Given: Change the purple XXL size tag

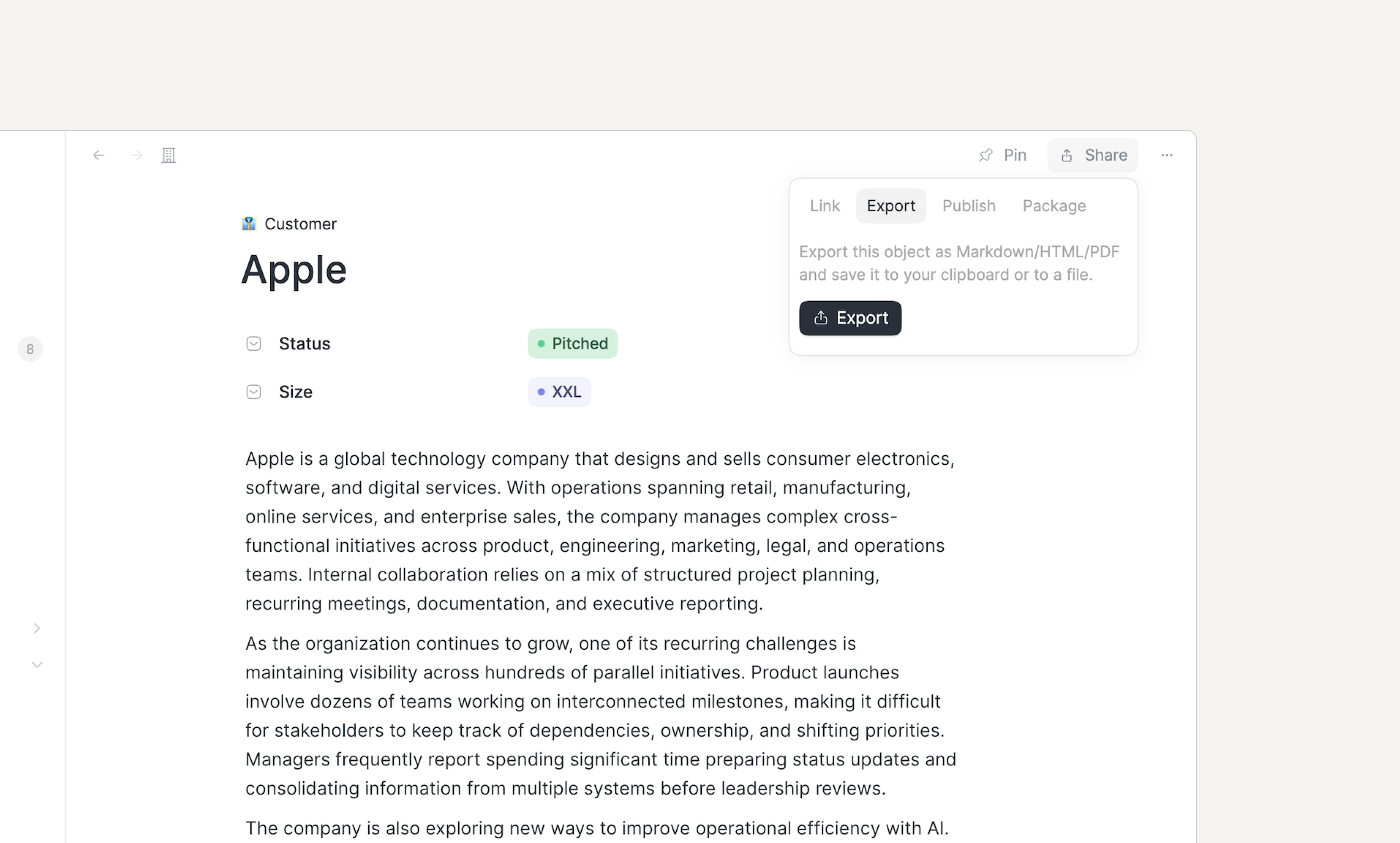Looking at the screenshot, I should [559, 392].
